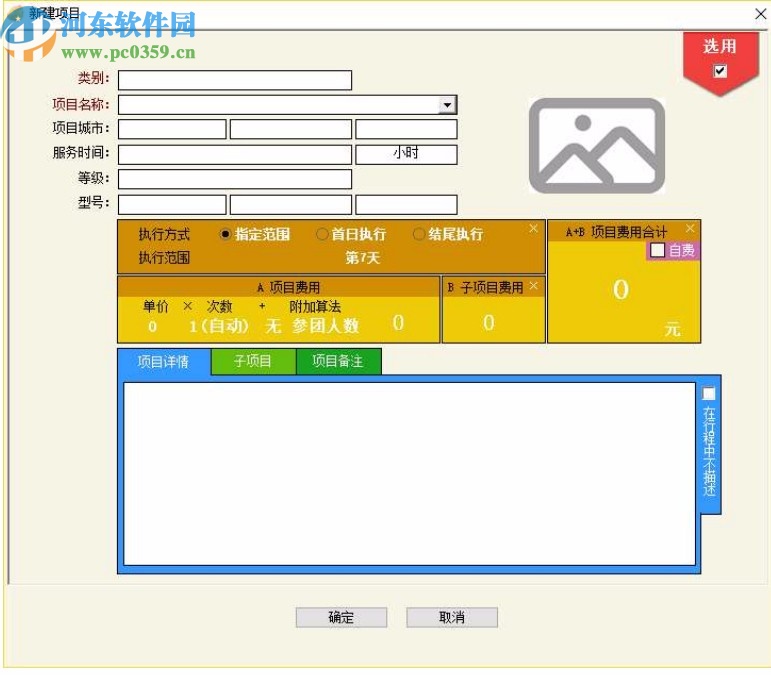Close the A+B 项目费用合计 panel X
The width and height of the screenshot is (771, 675).
pos(690,229)
